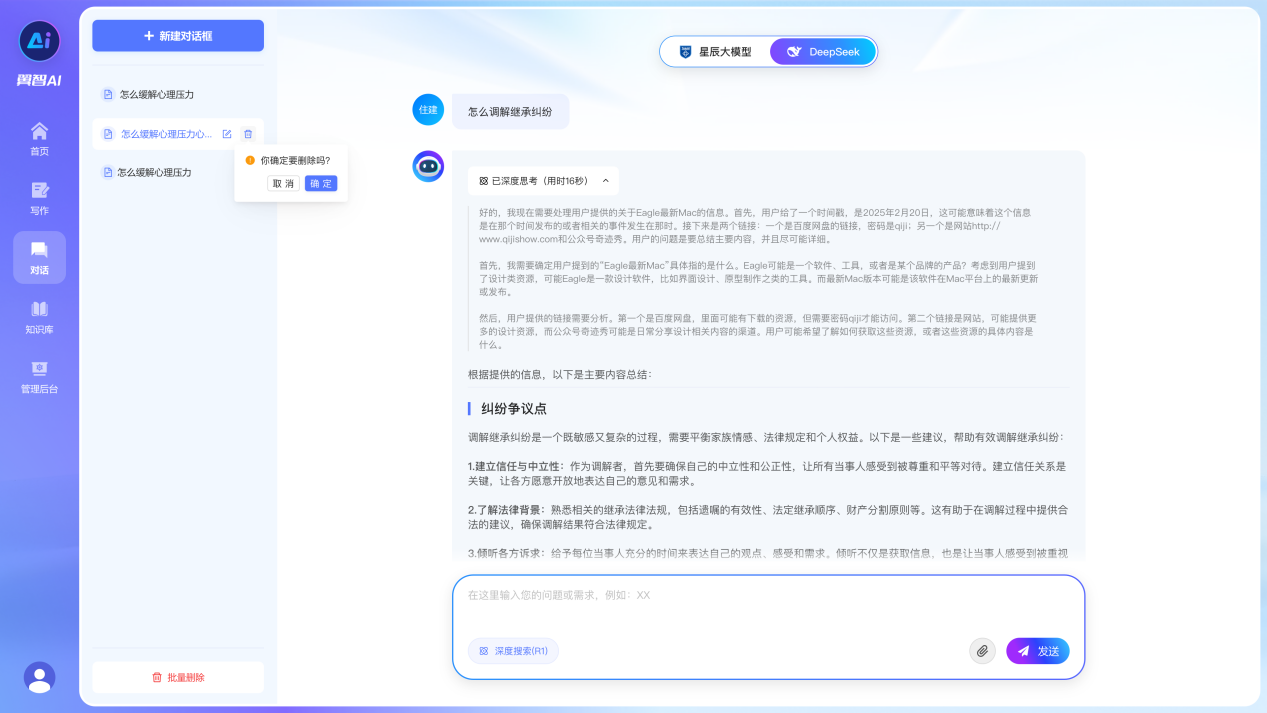The width and height of the screenshot is (1267, 713).
Task: Click the 发送 send button
Action: tap(1037, 651)
